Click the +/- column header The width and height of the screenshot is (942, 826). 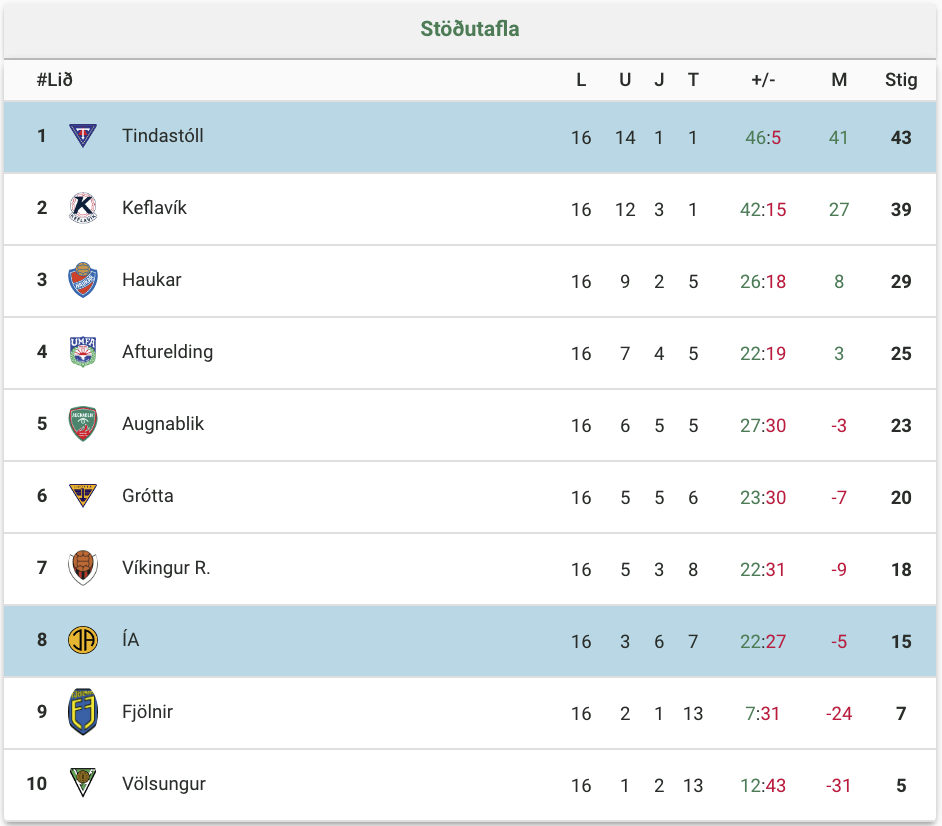763,80
